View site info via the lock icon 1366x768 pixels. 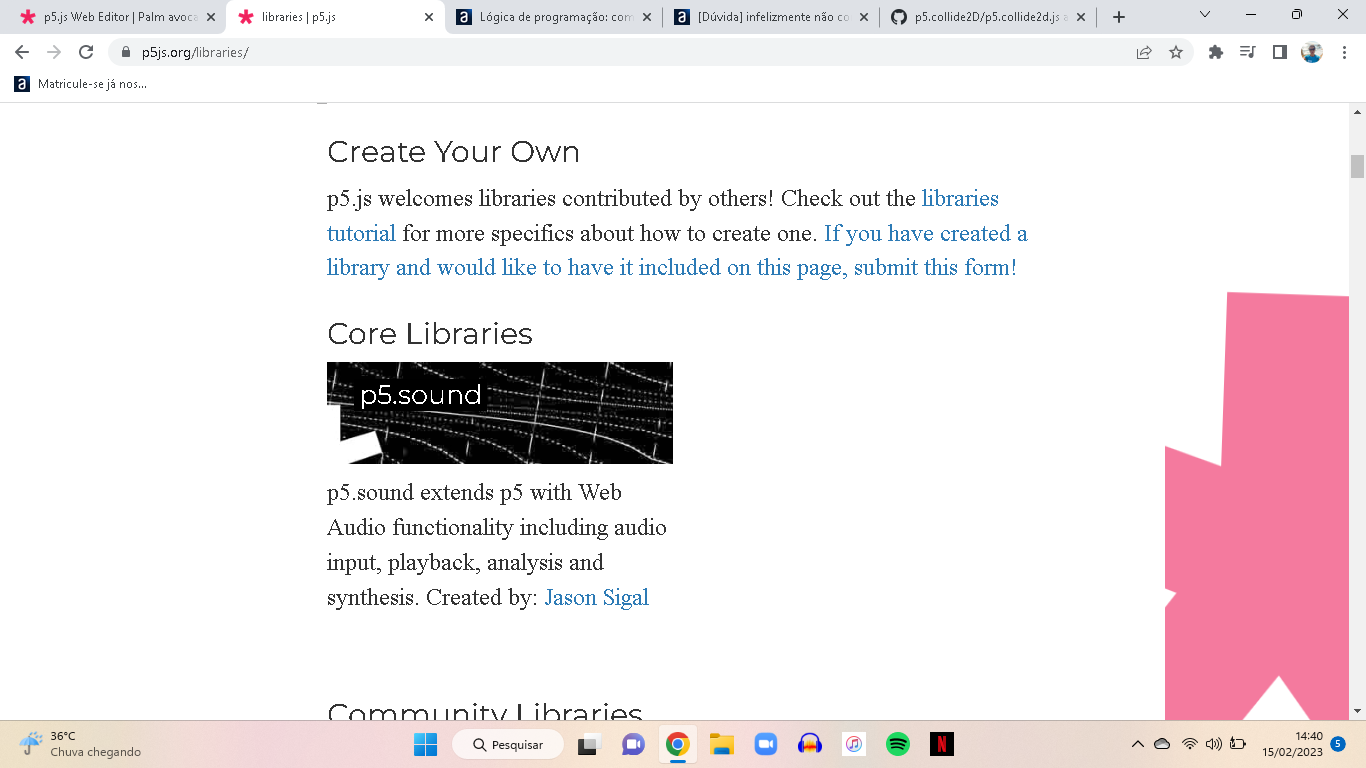(x=125, y=52)
